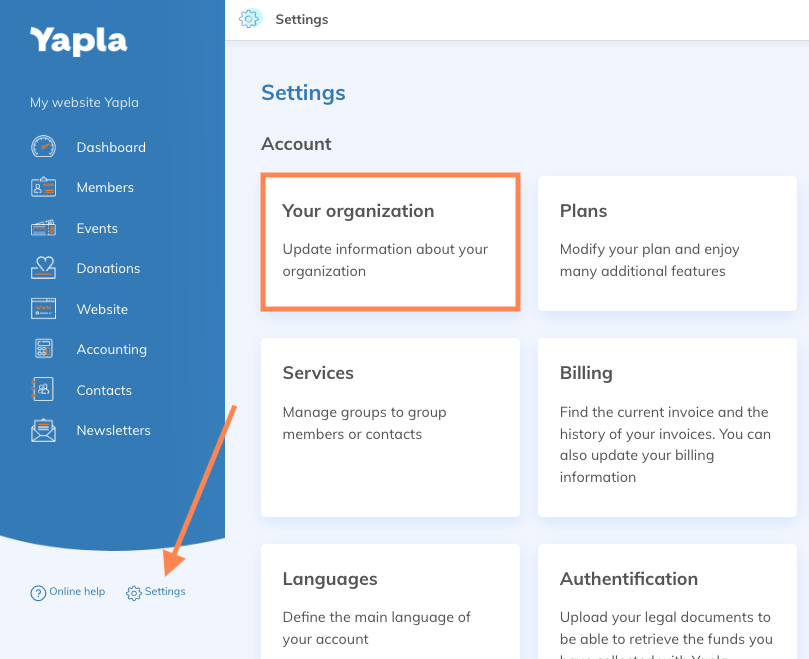Open the Plans settings card
The width and height of the screenshot is (809, 659).
667,242
